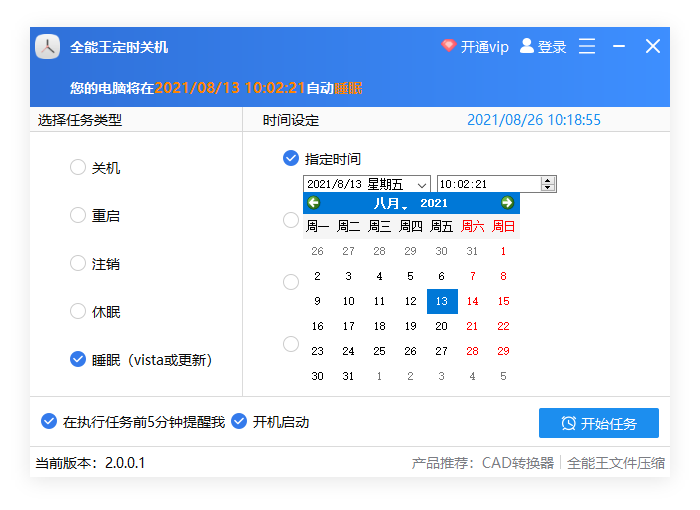Go to next month in calendar

pyautogui.click(x=507, y=203)
